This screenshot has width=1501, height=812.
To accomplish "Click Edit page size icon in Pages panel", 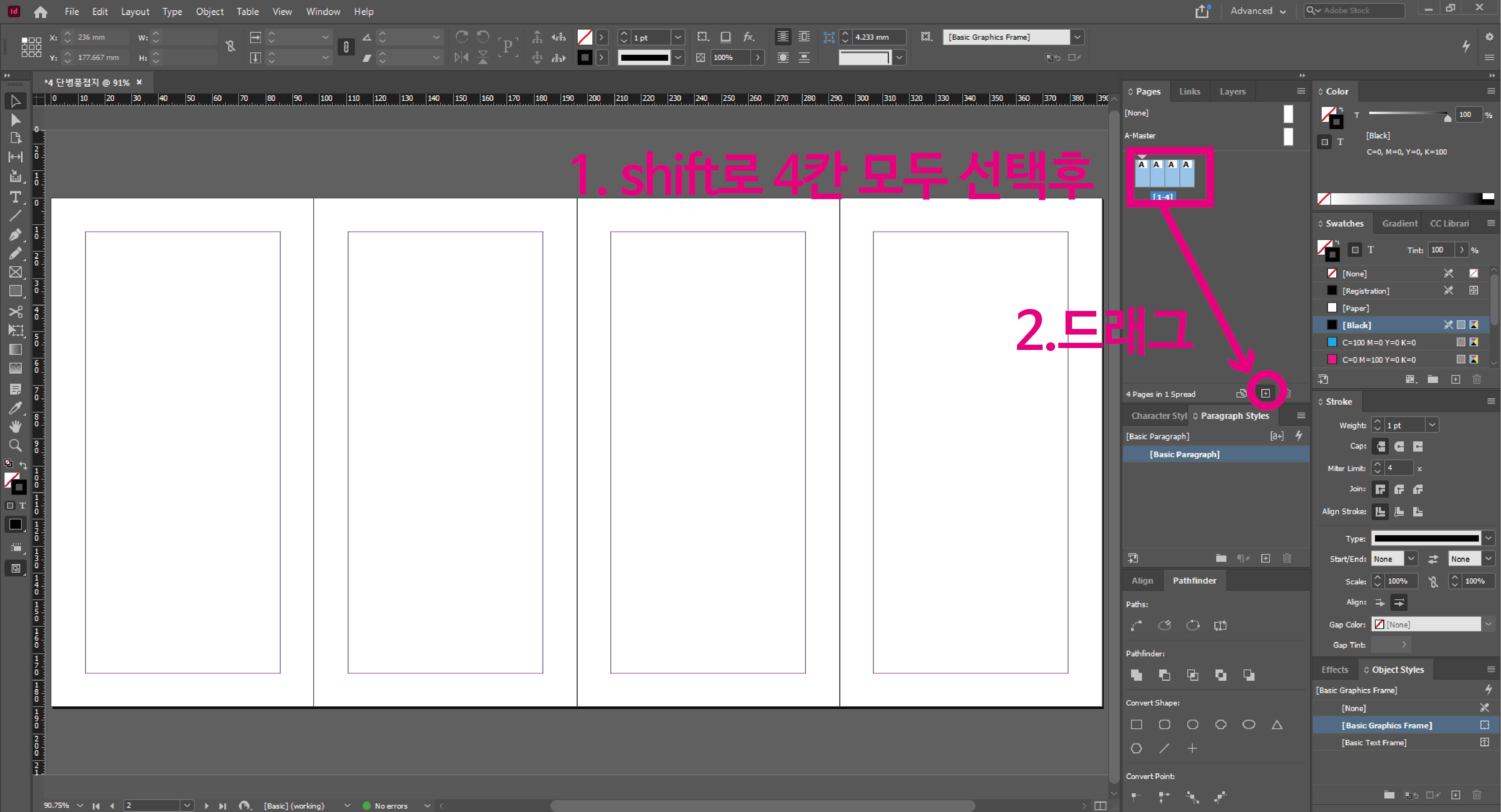I will click(x=1241, y=393).
